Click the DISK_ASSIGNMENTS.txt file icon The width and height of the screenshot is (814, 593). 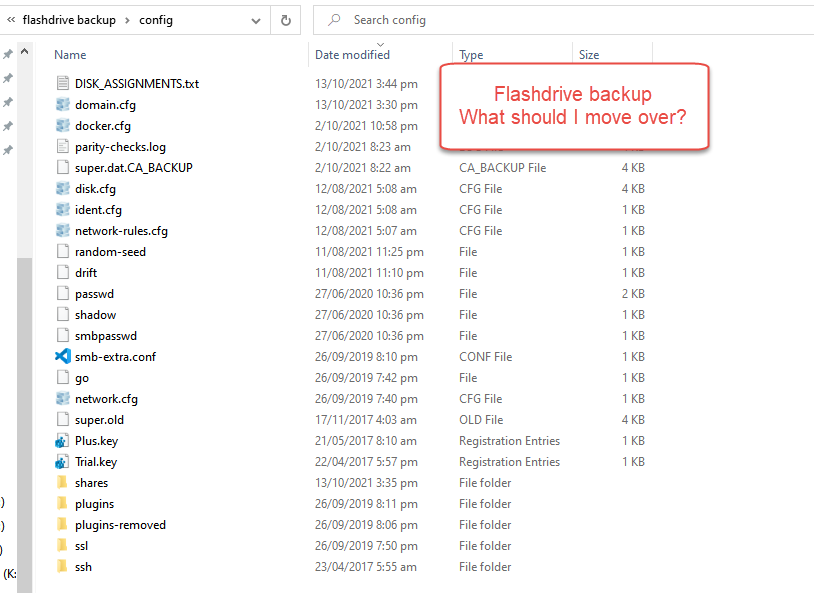coord(63,83)
